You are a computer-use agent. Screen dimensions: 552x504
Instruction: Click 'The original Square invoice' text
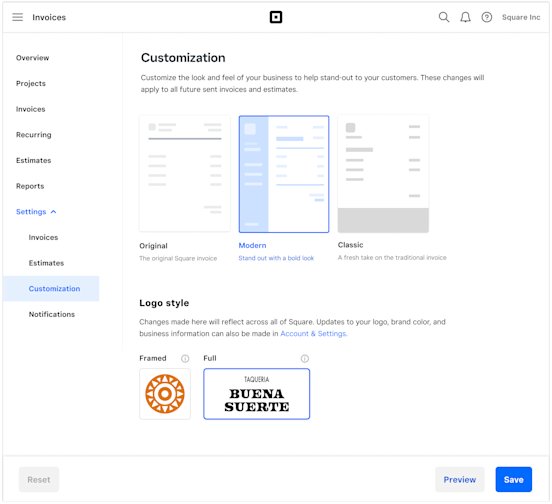tap(178, 258)
